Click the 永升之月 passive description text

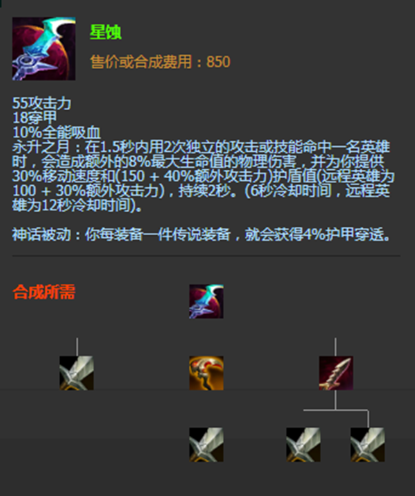[203, 176]
